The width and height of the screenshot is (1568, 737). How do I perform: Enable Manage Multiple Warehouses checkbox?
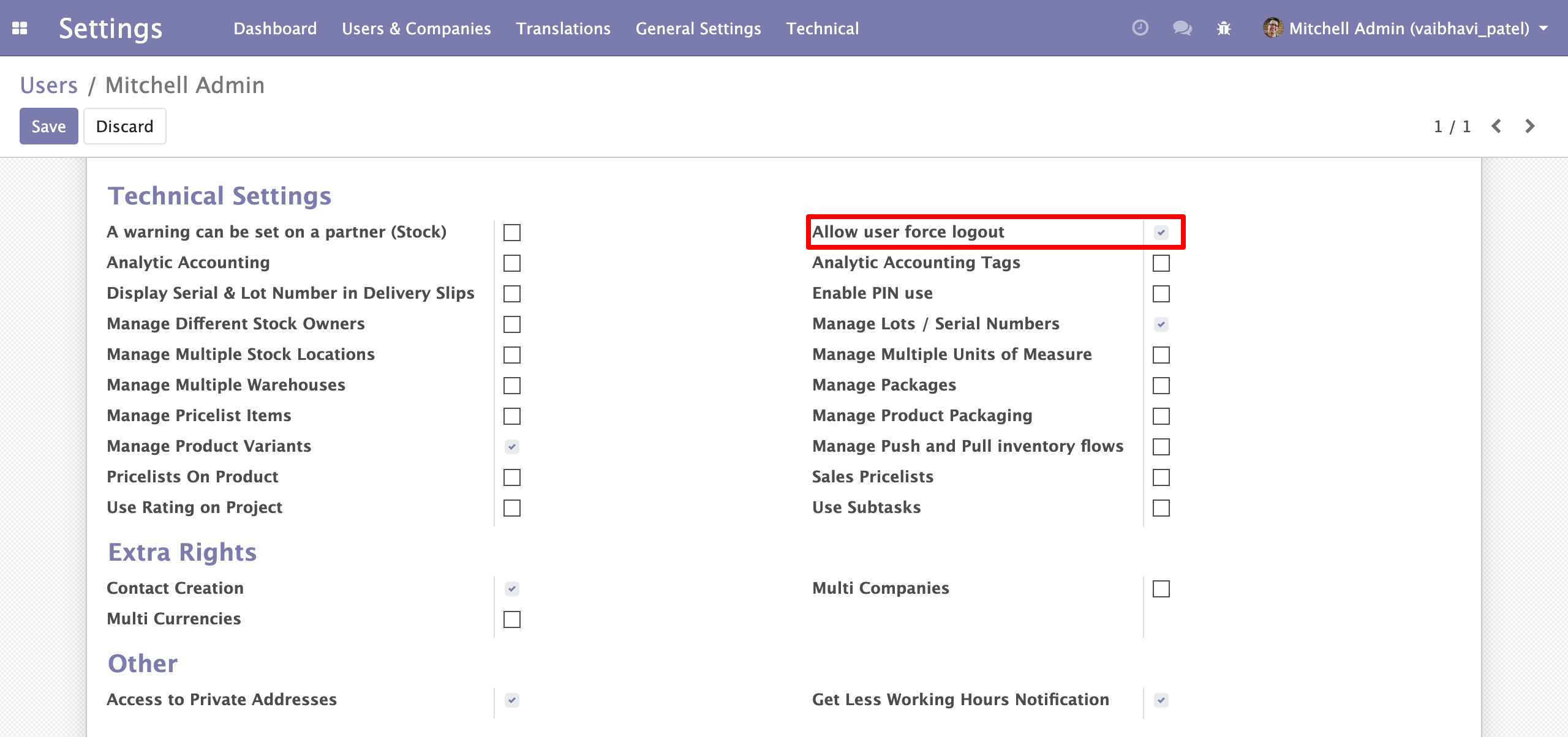(x=512, y=386)
